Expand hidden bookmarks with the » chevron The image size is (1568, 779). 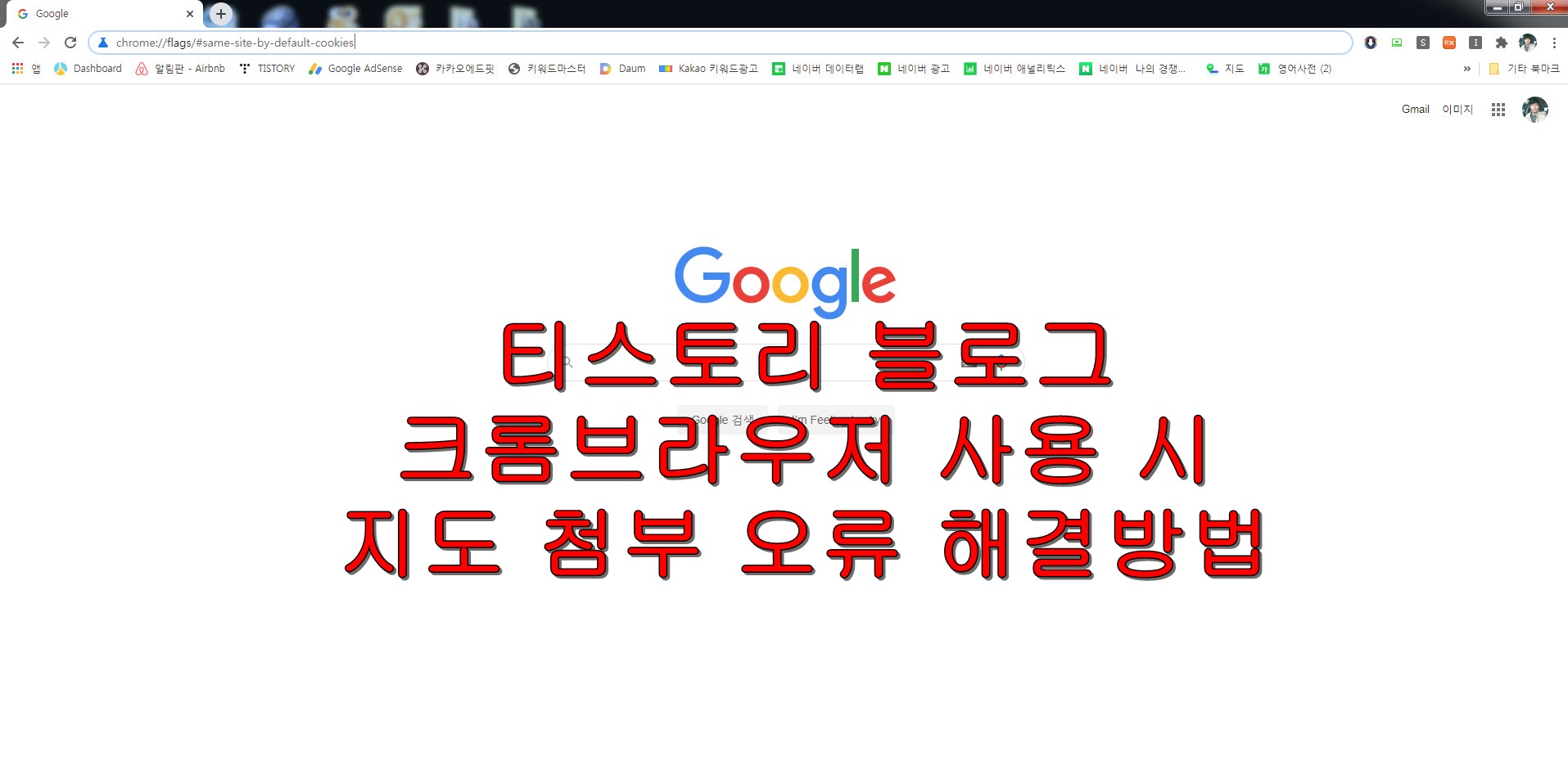tap(1466, 69)
